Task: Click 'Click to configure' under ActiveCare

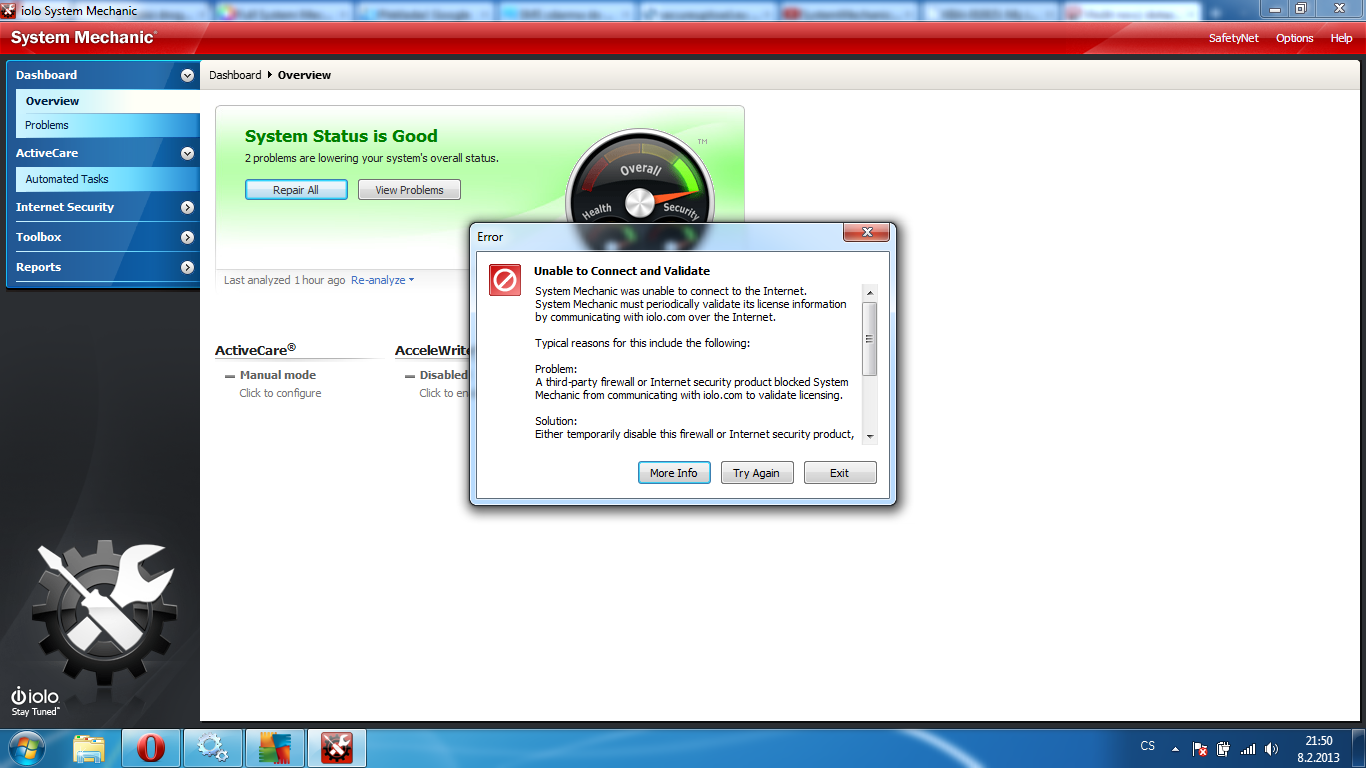Action: (280, 393)
